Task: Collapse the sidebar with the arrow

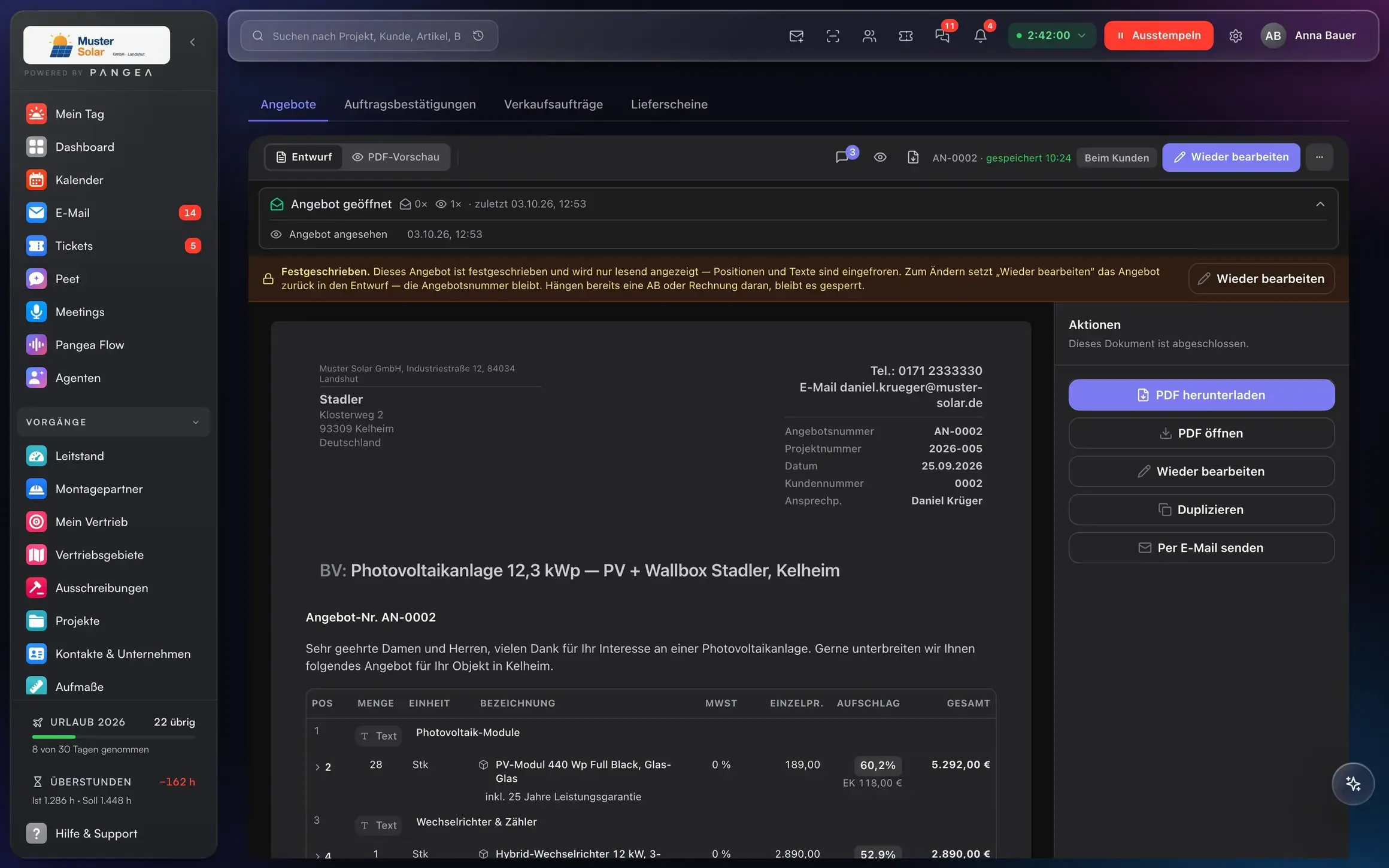Action: (x=192, y=42)
